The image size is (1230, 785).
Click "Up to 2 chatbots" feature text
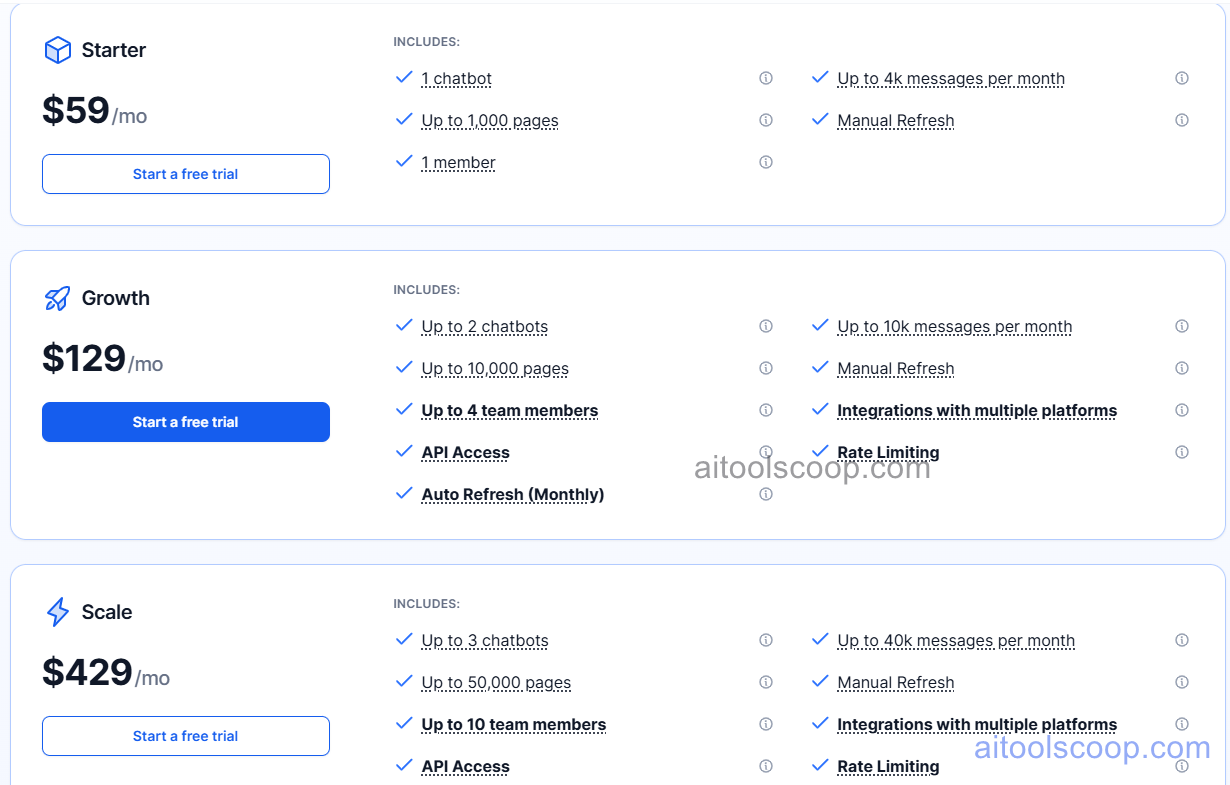484,327
